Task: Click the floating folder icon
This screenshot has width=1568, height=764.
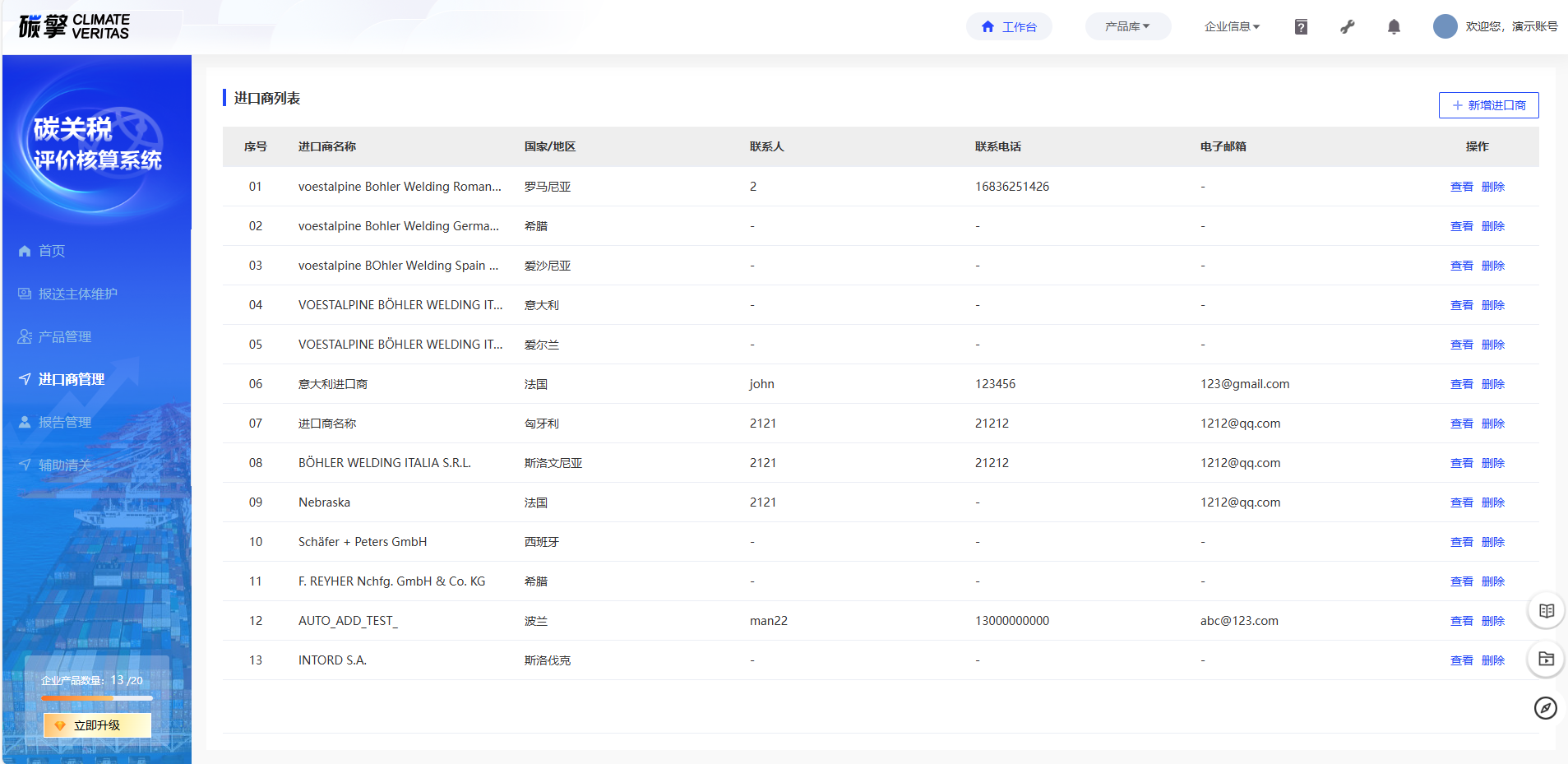Action: click(1546, 659)
